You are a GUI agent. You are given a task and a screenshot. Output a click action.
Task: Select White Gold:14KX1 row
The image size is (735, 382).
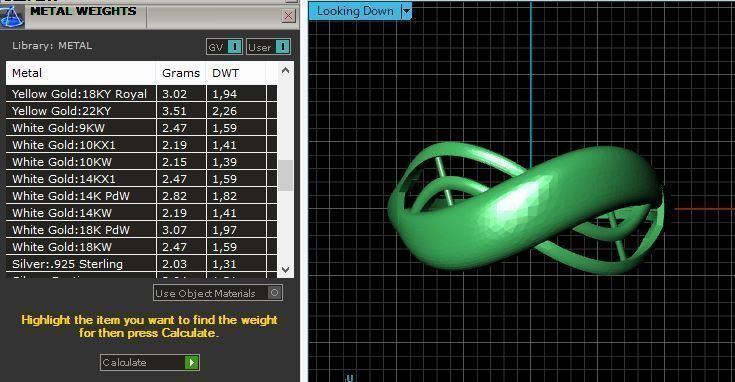point(142,179)
